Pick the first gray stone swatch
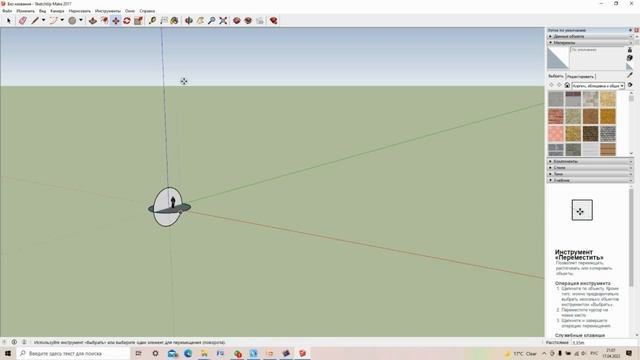The height and width of the screenshot is (360, 640). [556, 99]
